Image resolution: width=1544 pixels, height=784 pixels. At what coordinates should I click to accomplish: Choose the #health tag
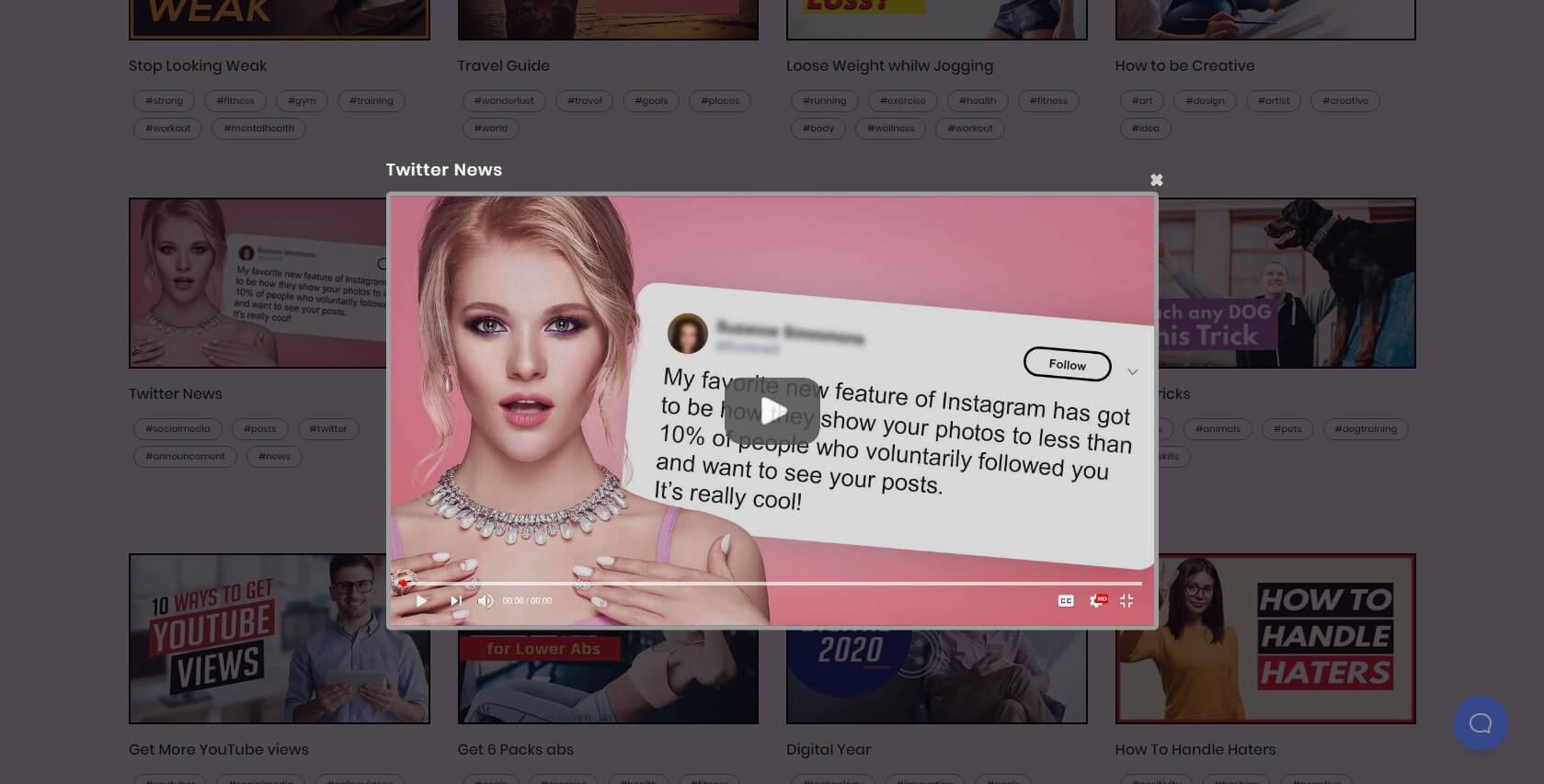[x=978, y=101]
